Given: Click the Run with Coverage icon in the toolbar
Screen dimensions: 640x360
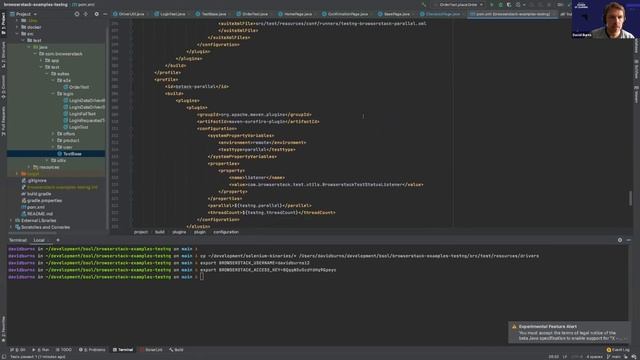Looking at the screenshot, I should (509, 4).
